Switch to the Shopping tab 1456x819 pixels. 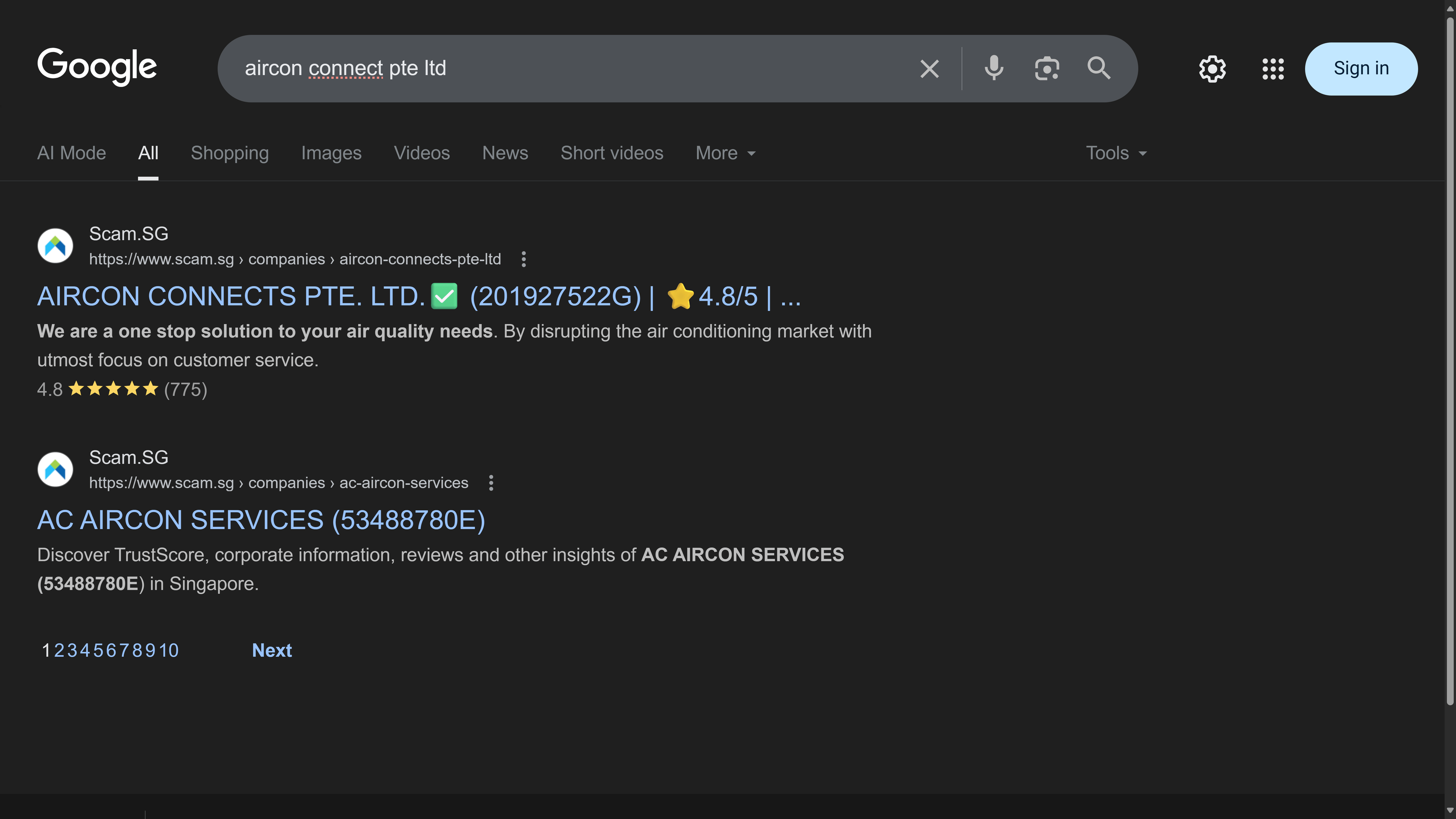tap(229, 153)
